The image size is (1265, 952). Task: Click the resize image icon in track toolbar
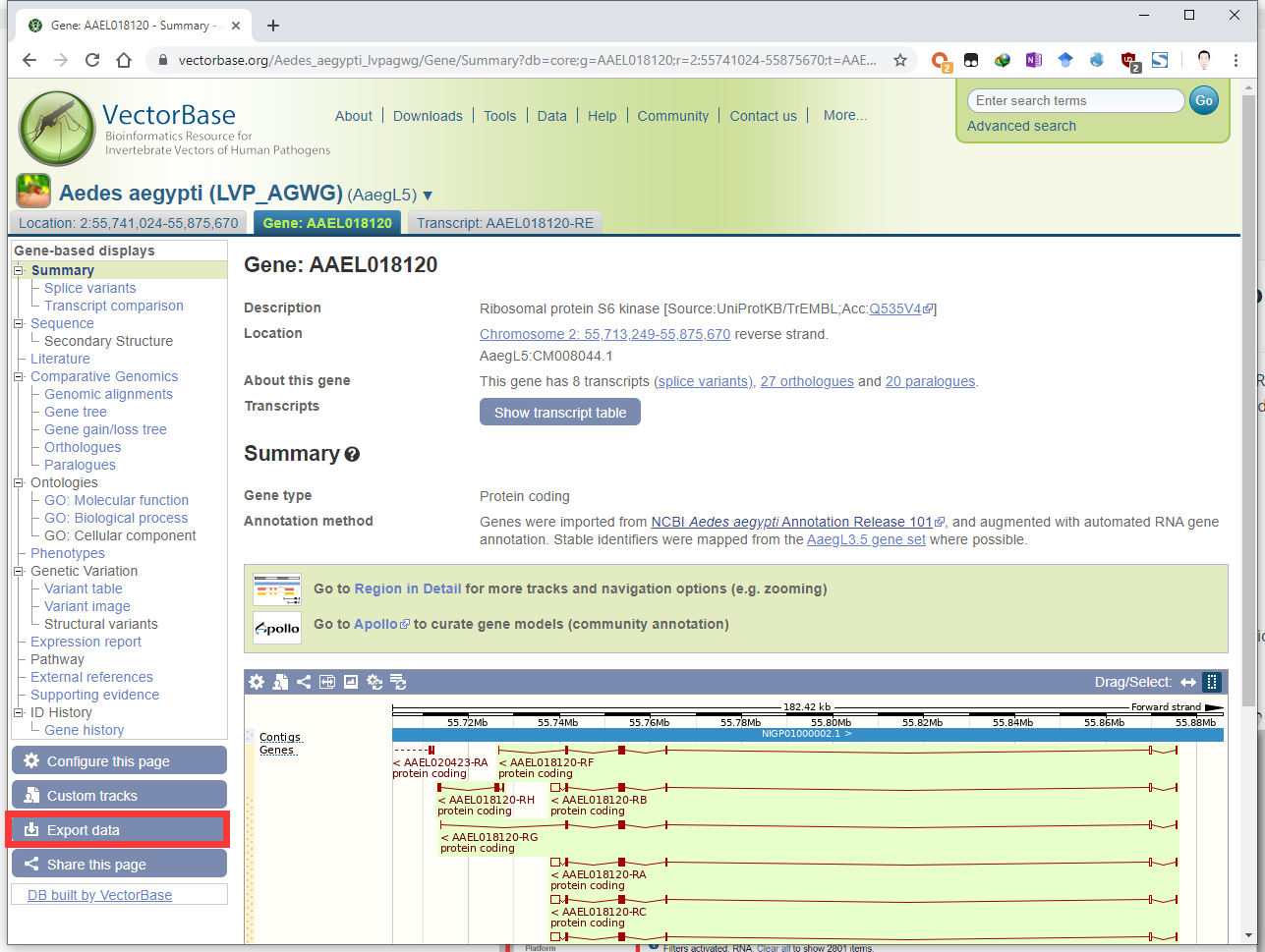tap(327, 682)
